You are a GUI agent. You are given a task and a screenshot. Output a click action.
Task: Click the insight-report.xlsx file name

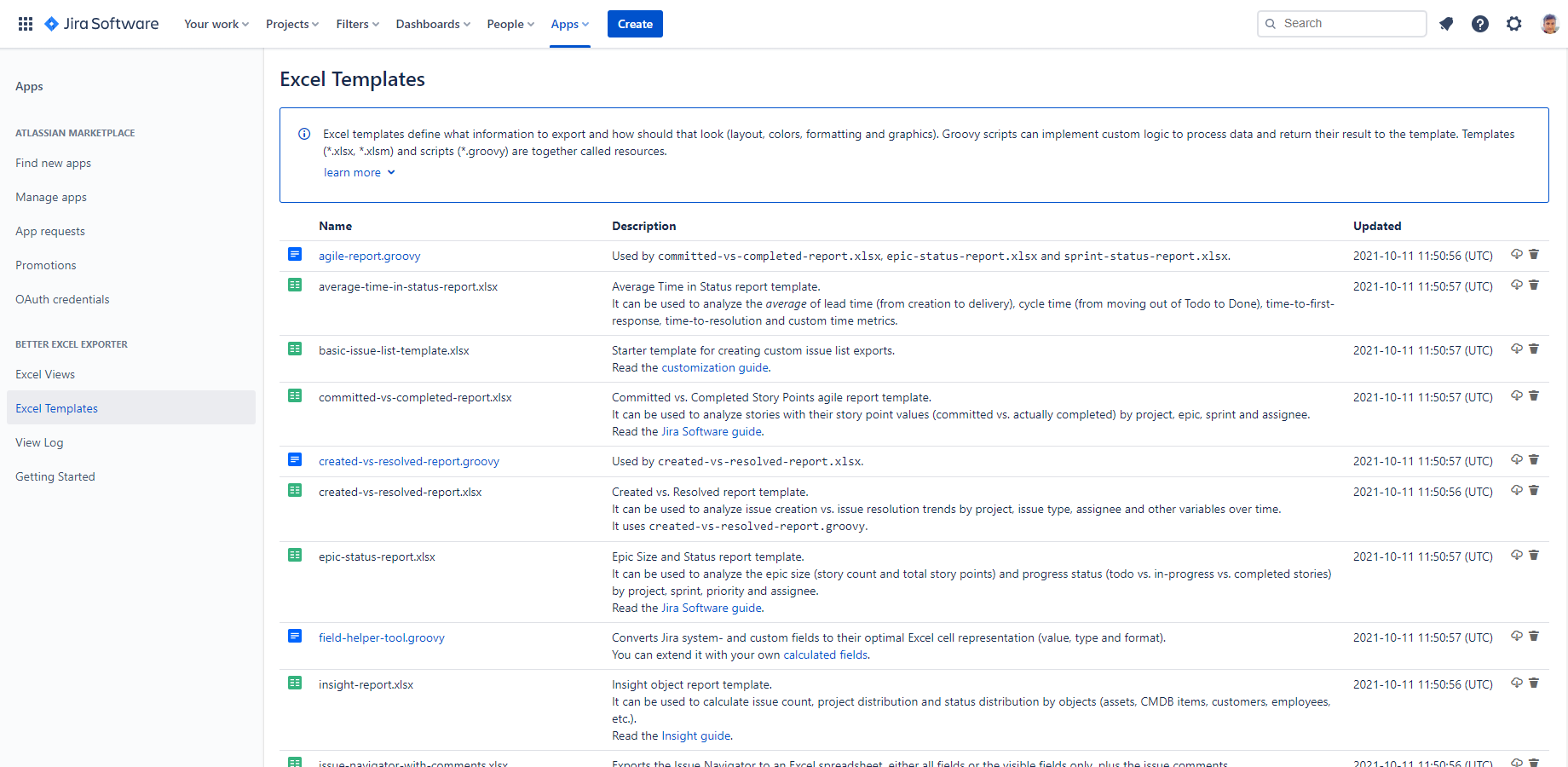[366, 684]
